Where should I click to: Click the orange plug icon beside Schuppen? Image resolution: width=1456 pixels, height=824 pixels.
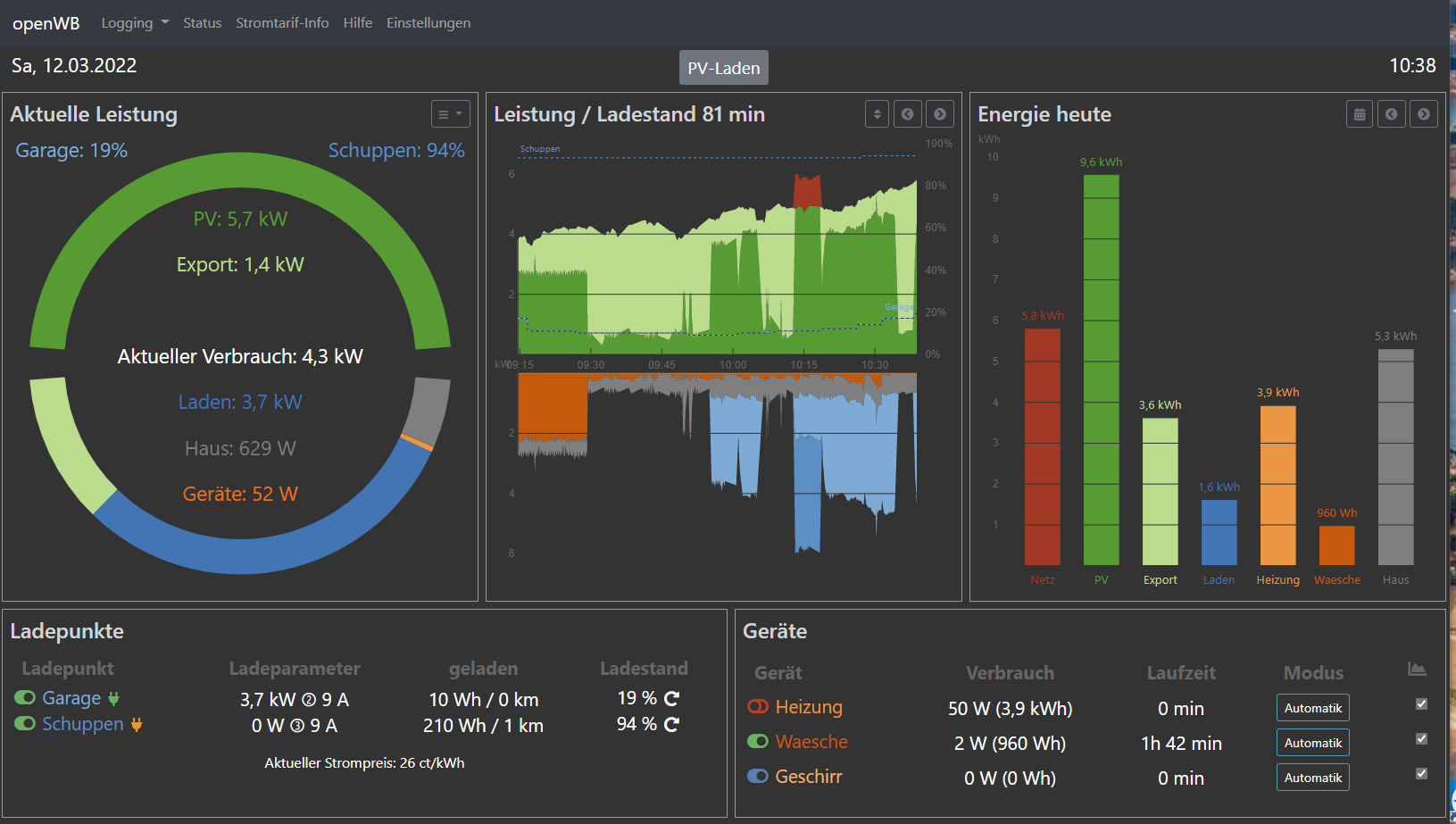(x=137, y=724)
